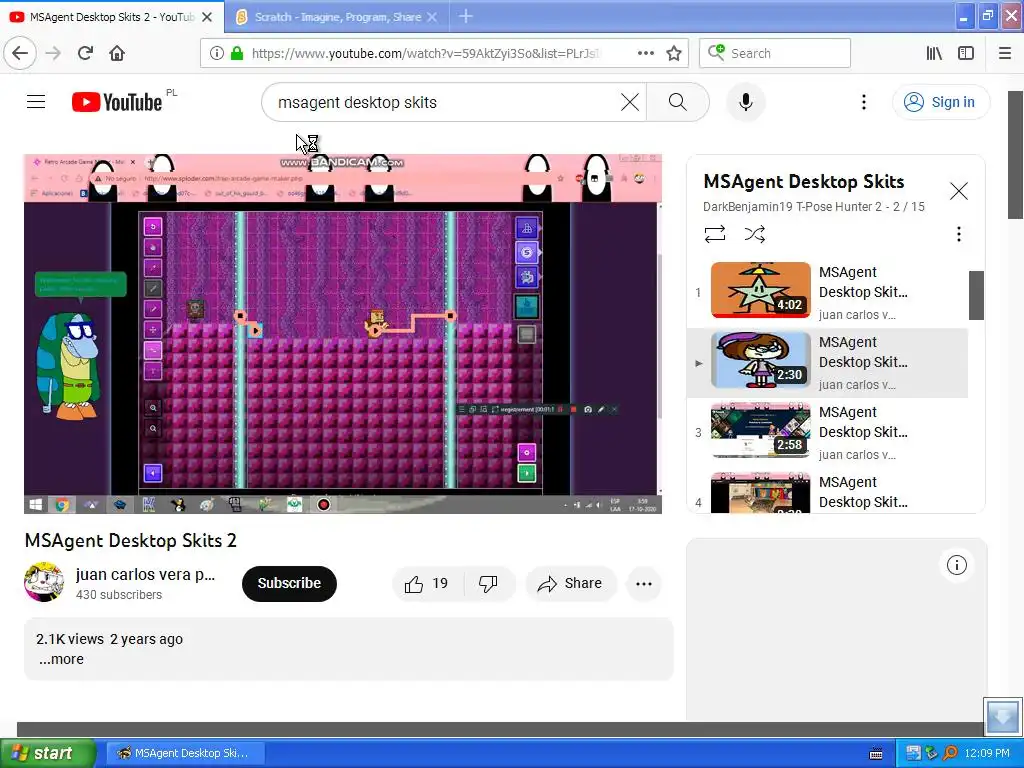
Task: Open a new browser tab with plus
Action: [x=466, y=16]
